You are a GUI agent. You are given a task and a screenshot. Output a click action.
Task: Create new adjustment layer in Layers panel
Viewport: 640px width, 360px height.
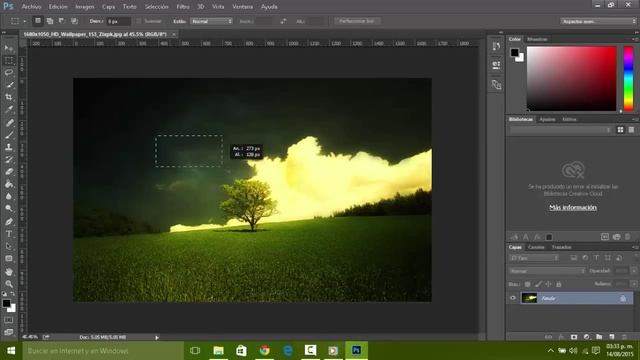(587, 337)
